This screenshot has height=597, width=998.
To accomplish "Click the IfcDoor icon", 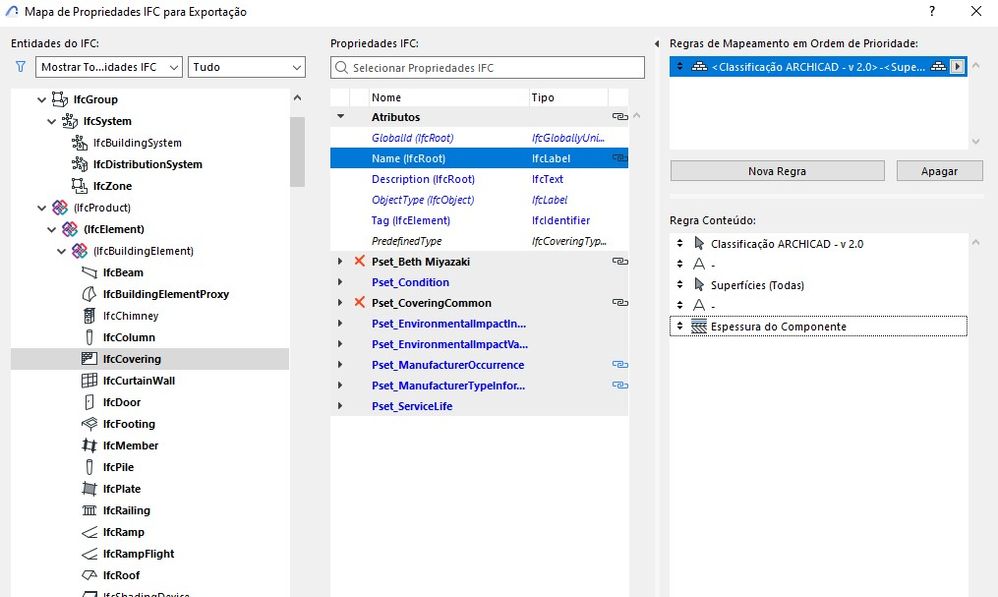I will click(x=88, y=403).
